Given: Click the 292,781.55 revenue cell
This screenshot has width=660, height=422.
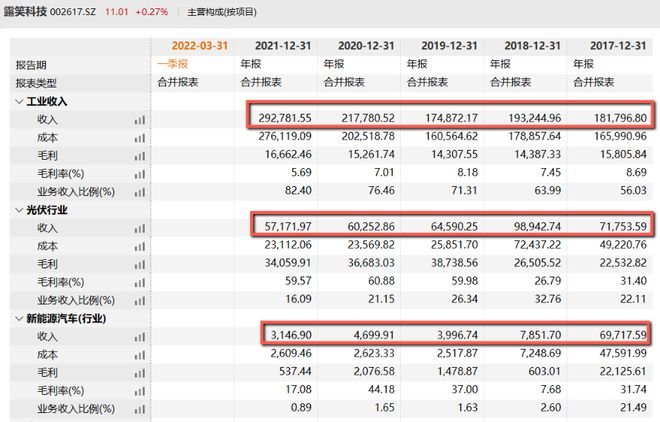Looking at the screenshot, I should coord(285,118).
